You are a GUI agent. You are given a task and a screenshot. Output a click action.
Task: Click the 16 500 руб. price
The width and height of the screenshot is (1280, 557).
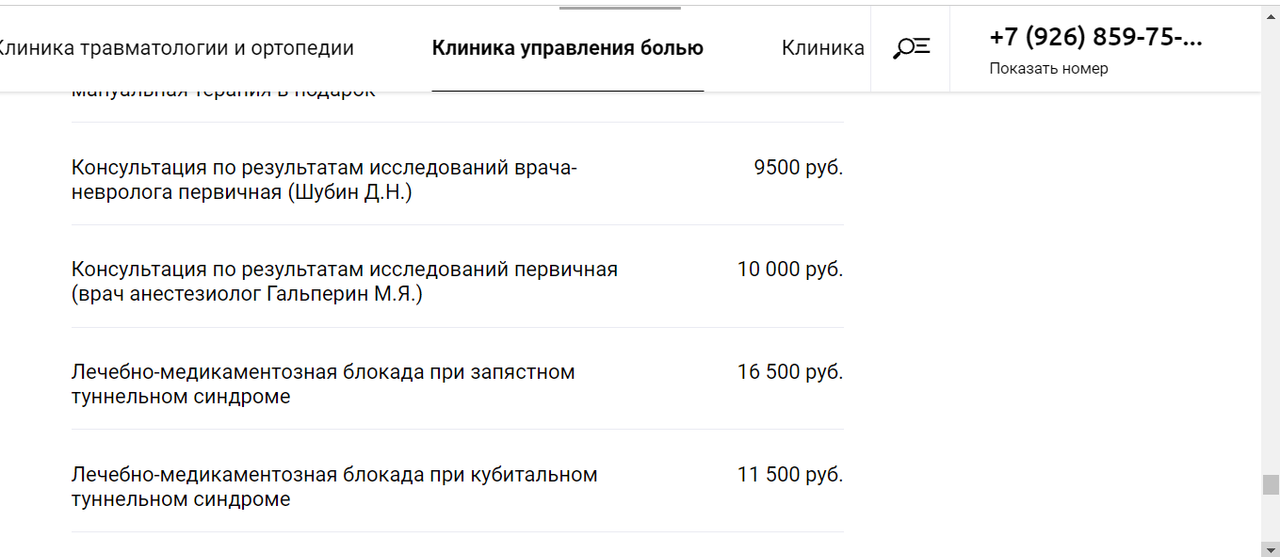[790, 372]
